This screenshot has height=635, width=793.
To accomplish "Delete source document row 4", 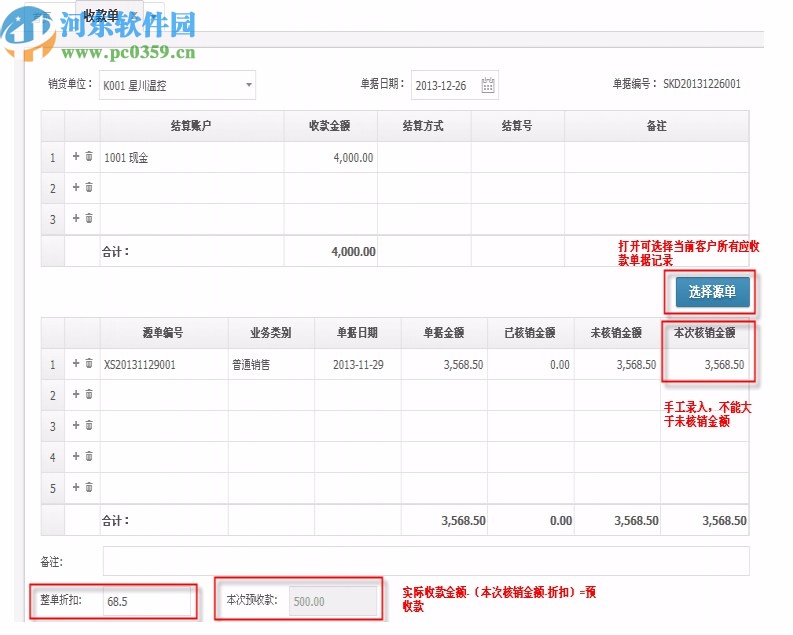I will click(89, 457).
